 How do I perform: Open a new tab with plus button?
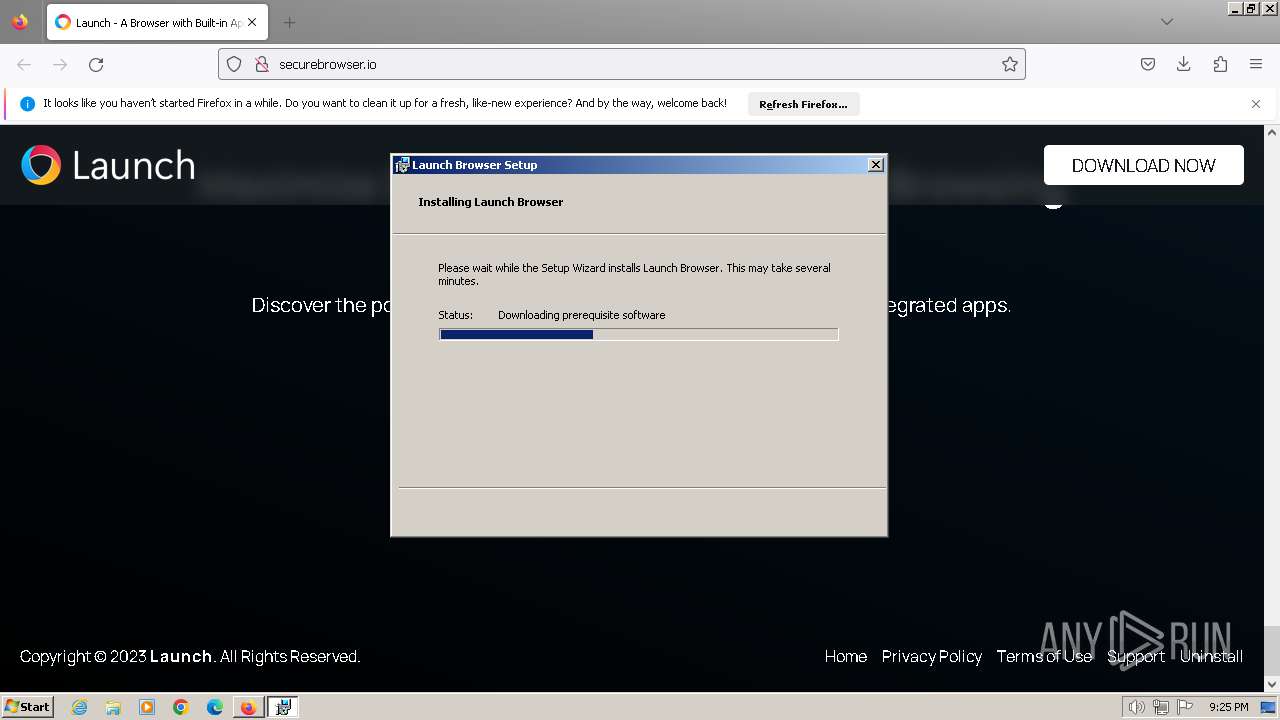(x=289, y=22)
